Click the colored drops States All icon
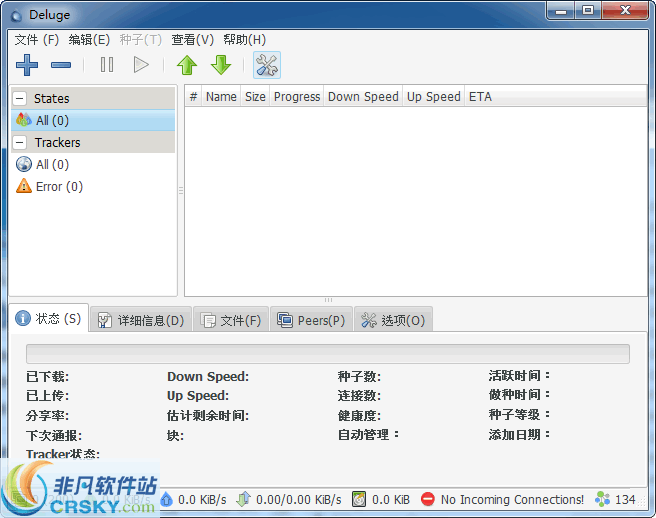This screenshot has width=656, height=518. [24, 120]
